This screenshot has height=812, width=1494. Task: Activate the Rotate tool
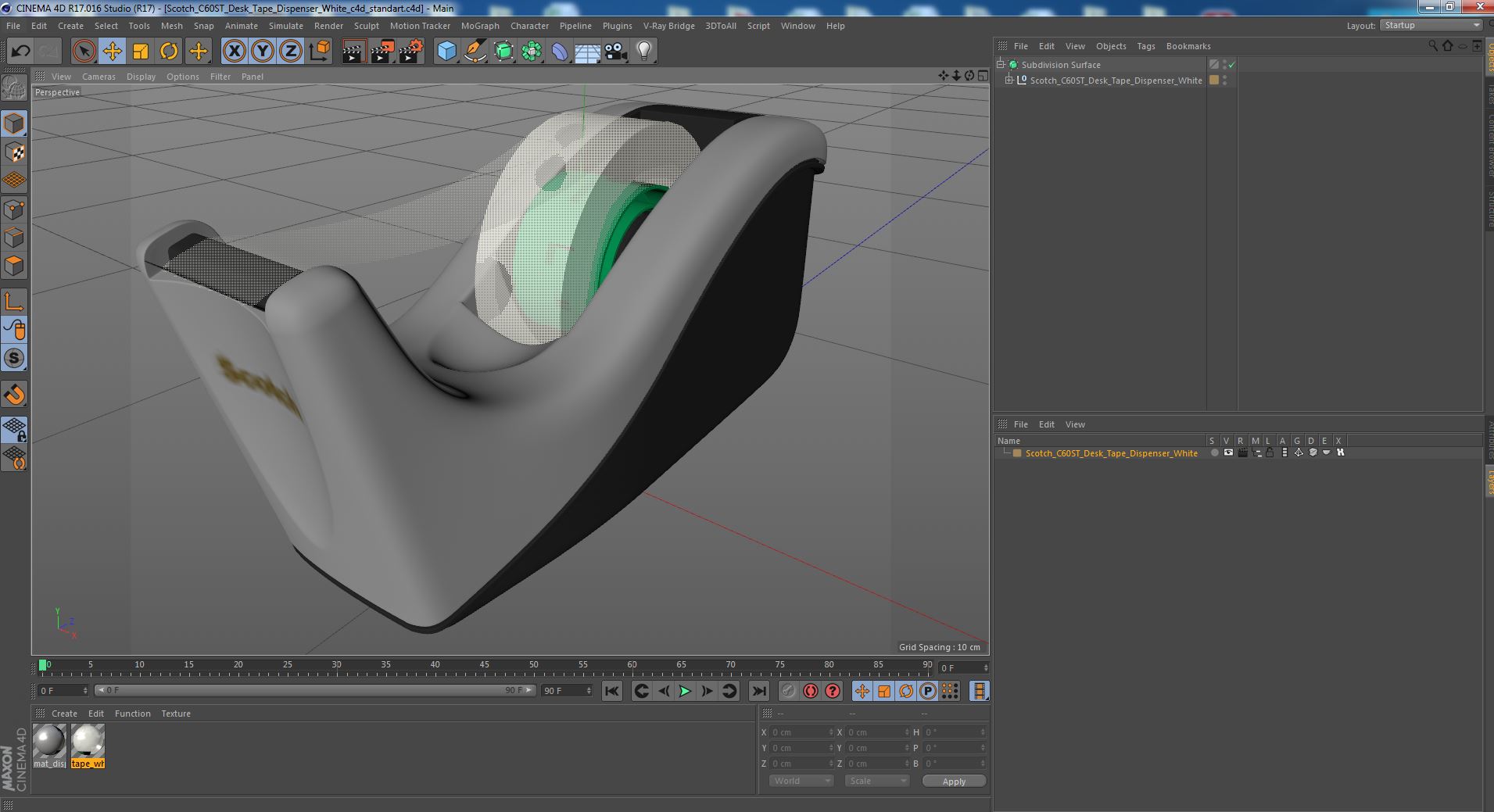[x=169, y=52]
